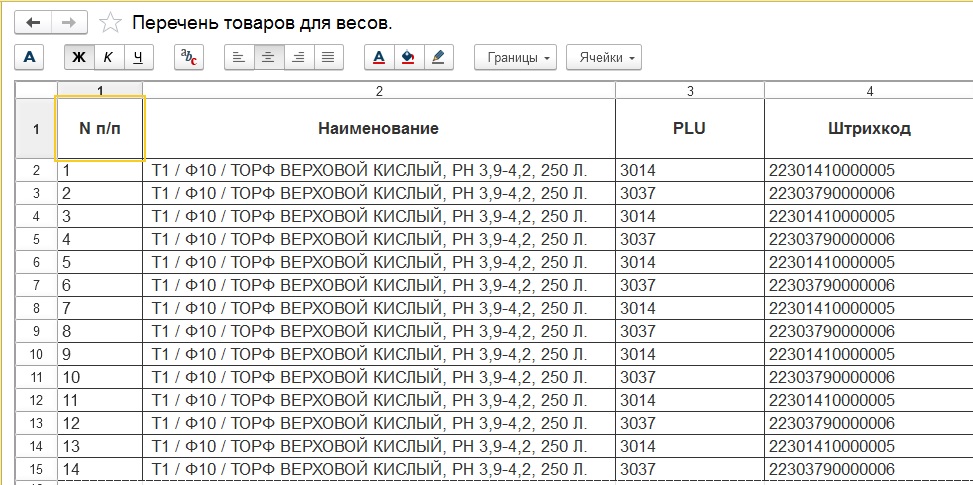This screenshot has height=485, width=973.
Task: Click the back navigation arrow
Action: coord(33,22)
